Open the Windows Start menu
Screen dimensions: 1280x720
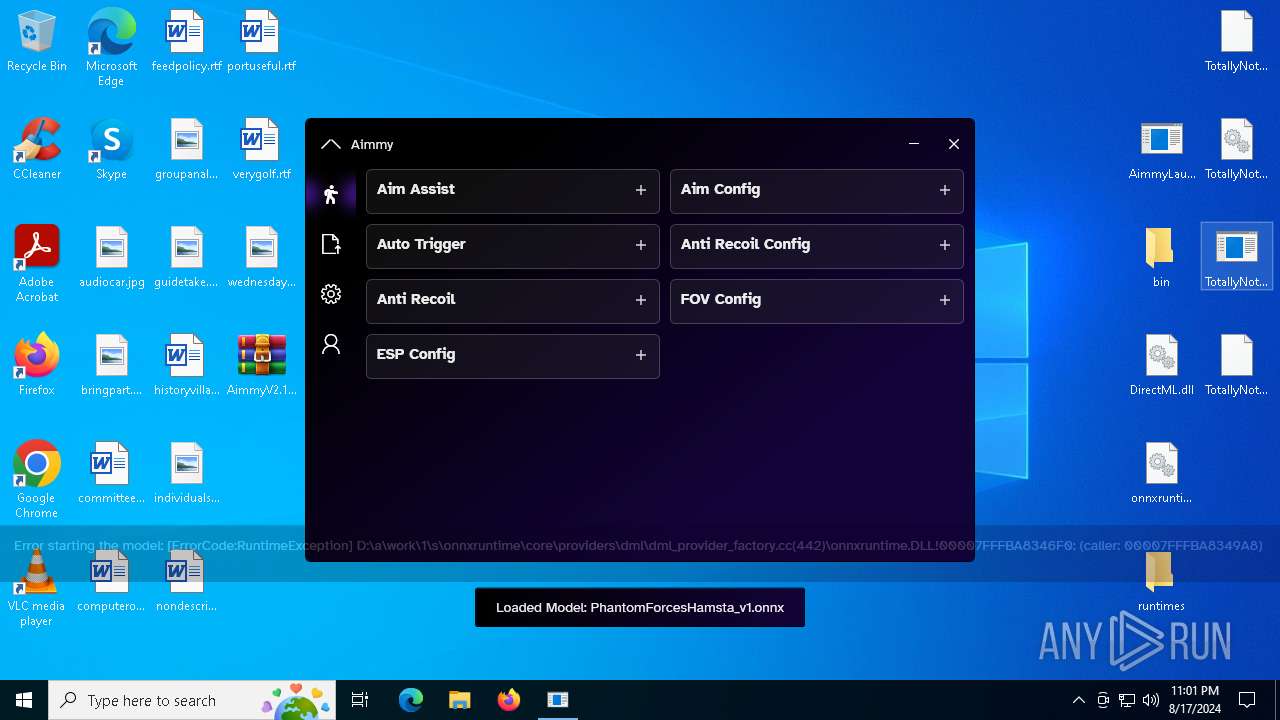click(x=24, y=700)
